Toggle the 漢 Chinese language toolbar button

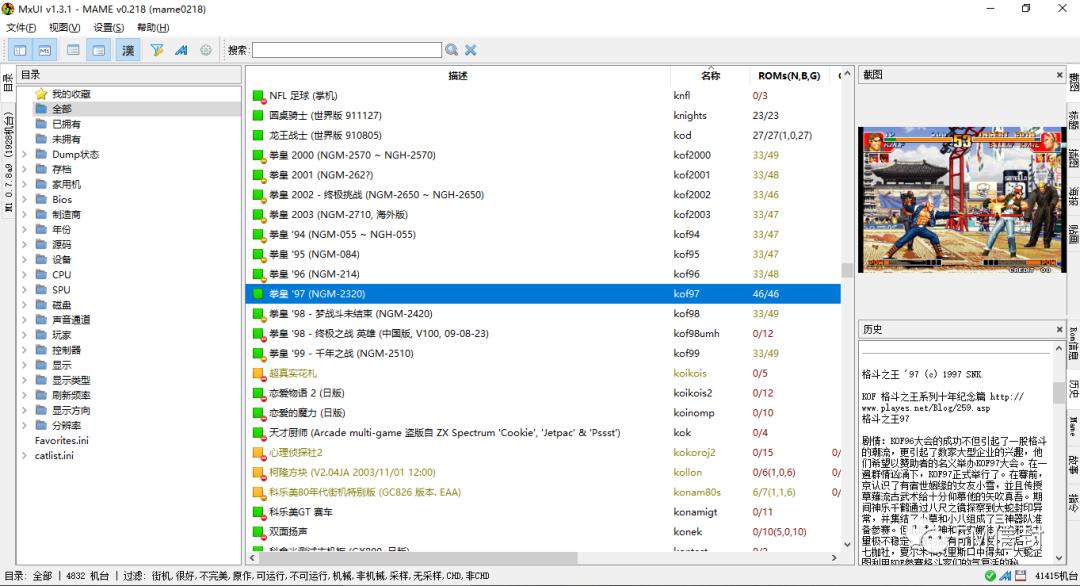128,50
